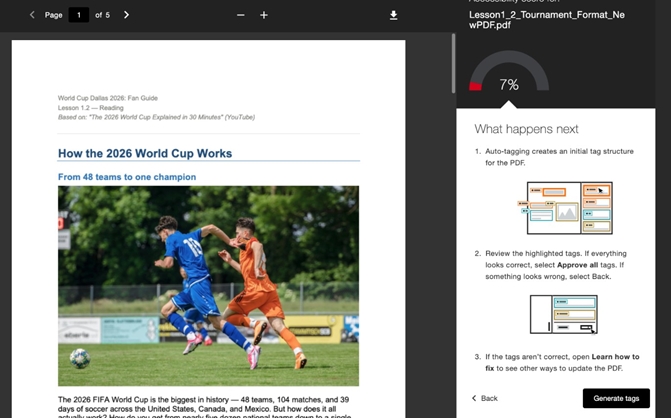Click the "What happens next" heading

click(x=526, y=129)
